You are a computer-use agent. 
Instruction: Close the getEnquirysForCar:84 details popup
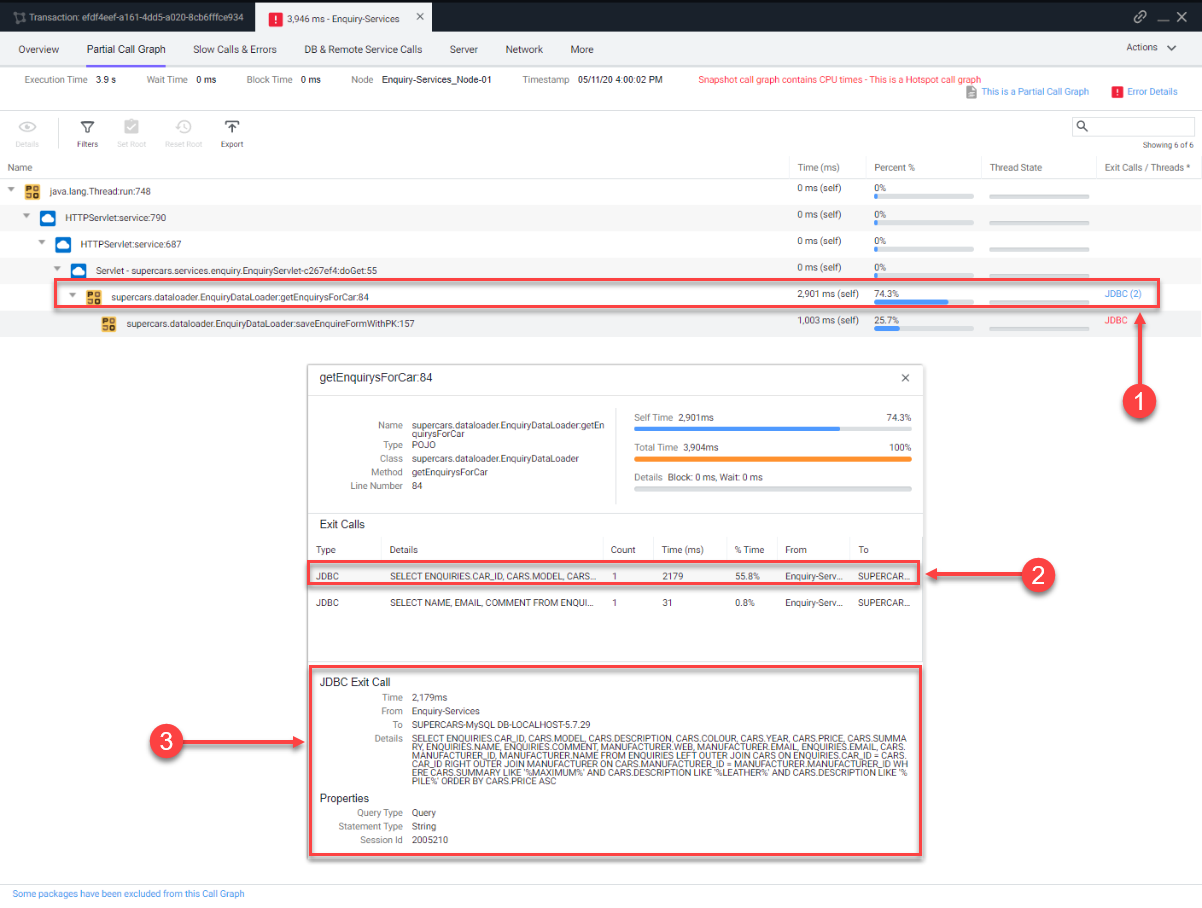[x=905, y=378]
